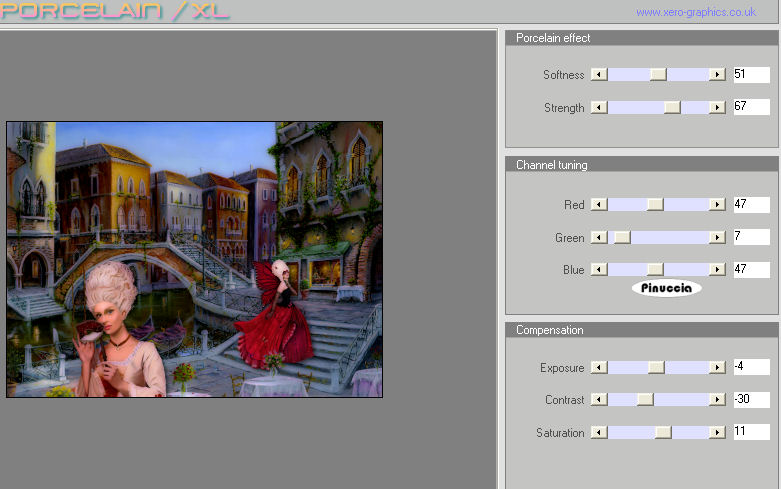Lower Saturation using left arrow
The image size is (781, 489).
[599, 432]
